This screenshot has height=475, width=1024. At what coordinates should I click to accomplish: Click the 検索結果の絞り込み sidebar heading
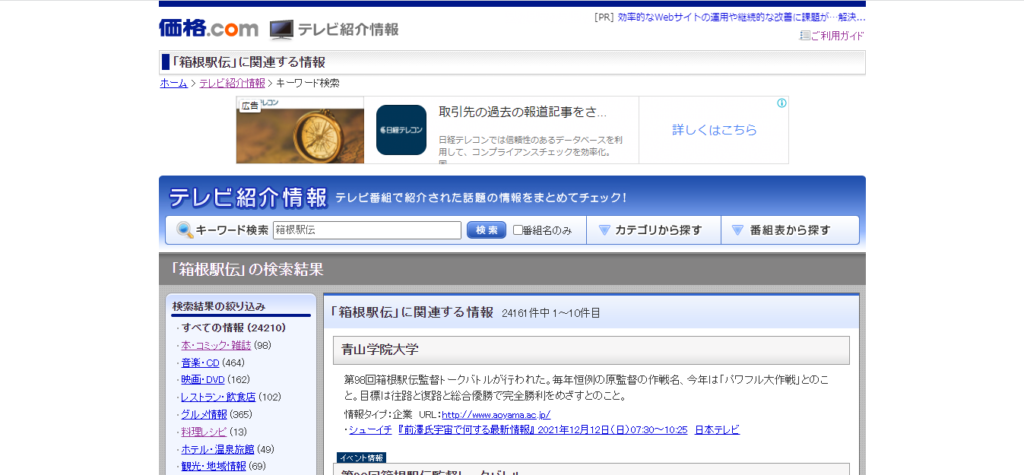coord(219,306)
